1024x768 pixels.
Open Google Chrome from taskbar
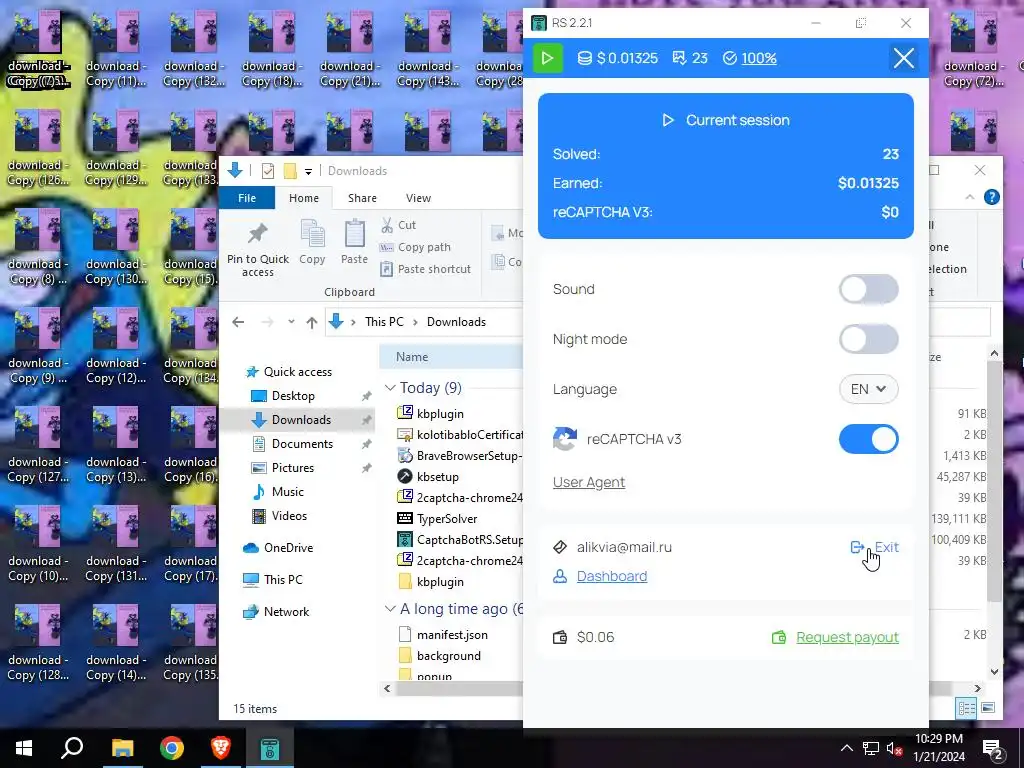[x=172, y=748]
